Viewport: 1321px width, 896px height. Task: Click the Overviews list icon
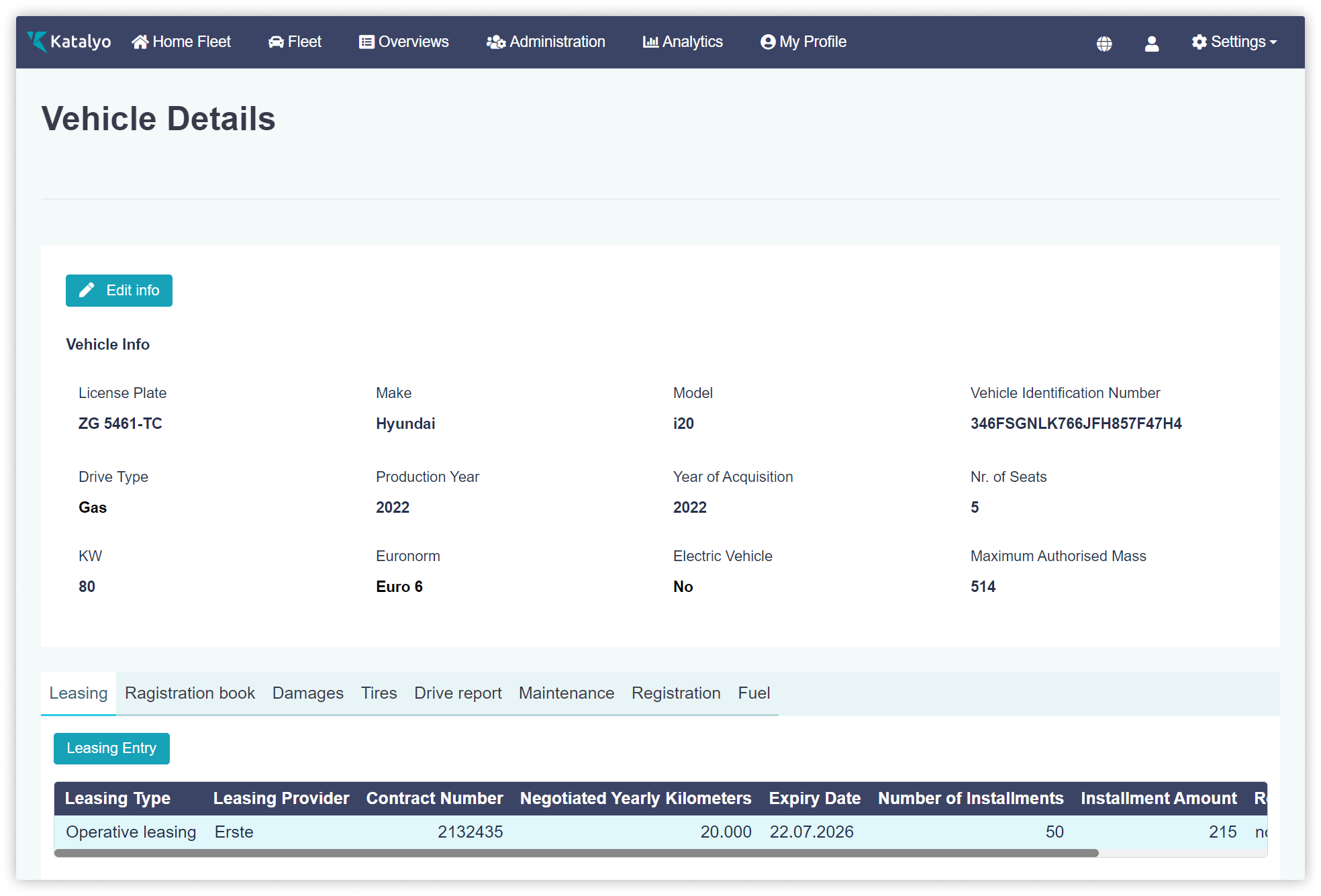click(366, 42)
